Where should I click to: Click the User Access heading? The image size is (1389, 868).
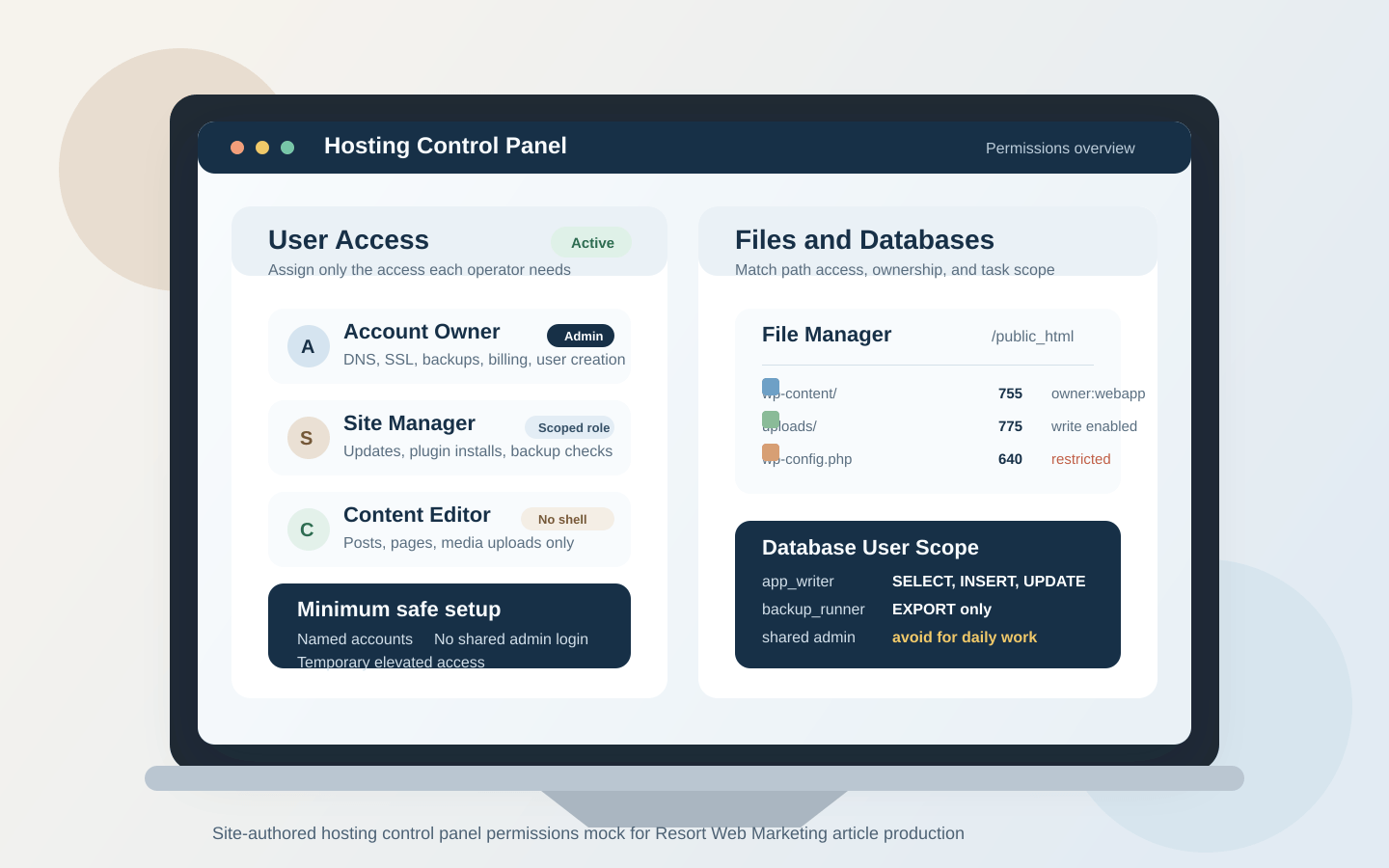tap(348, 240)
